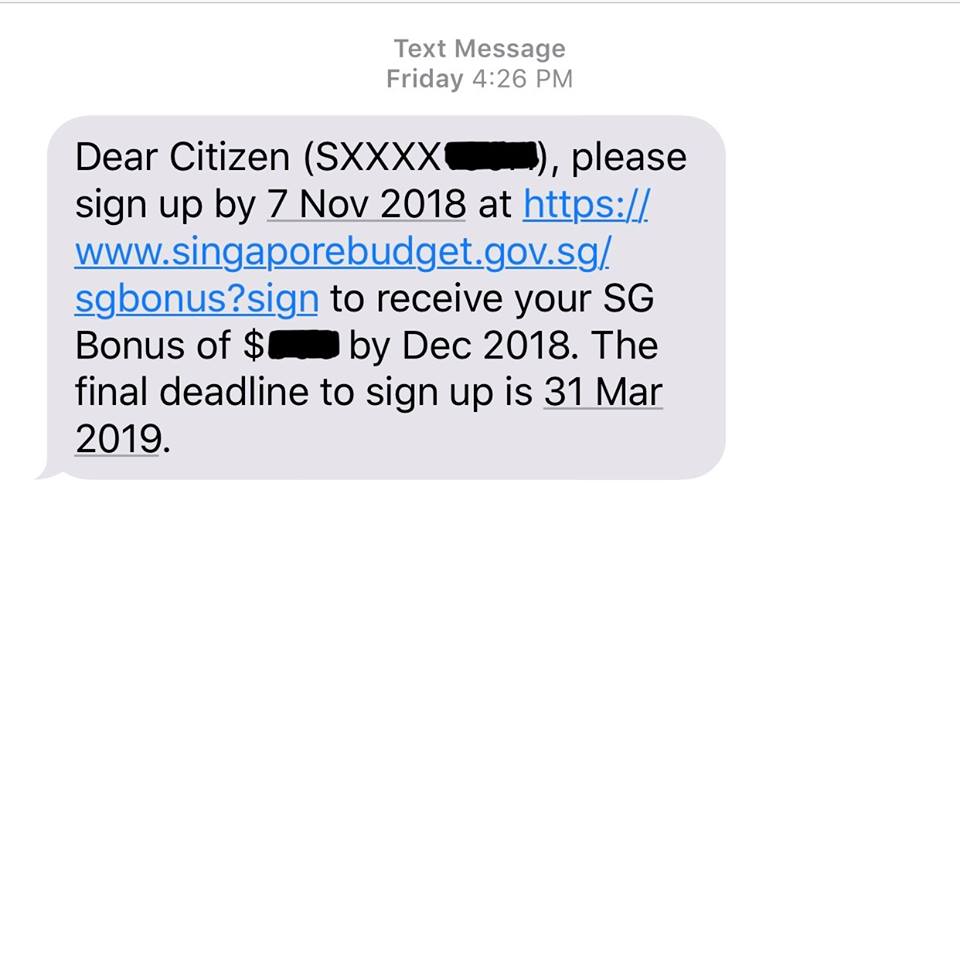This screenshot has height=960, width=960.
Task: Tap the underlined 7 Nov 2018 date
Action: (x=366, y=204)
